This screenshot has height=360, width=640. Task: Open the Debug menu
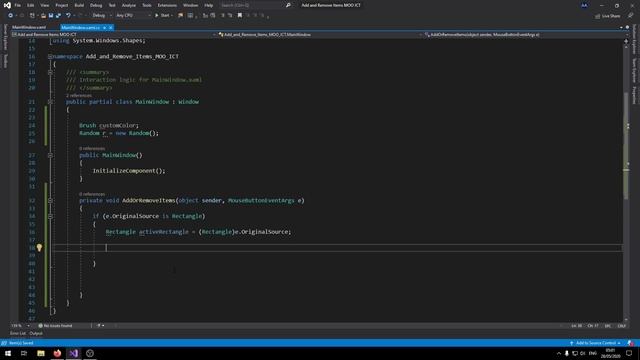96,5
